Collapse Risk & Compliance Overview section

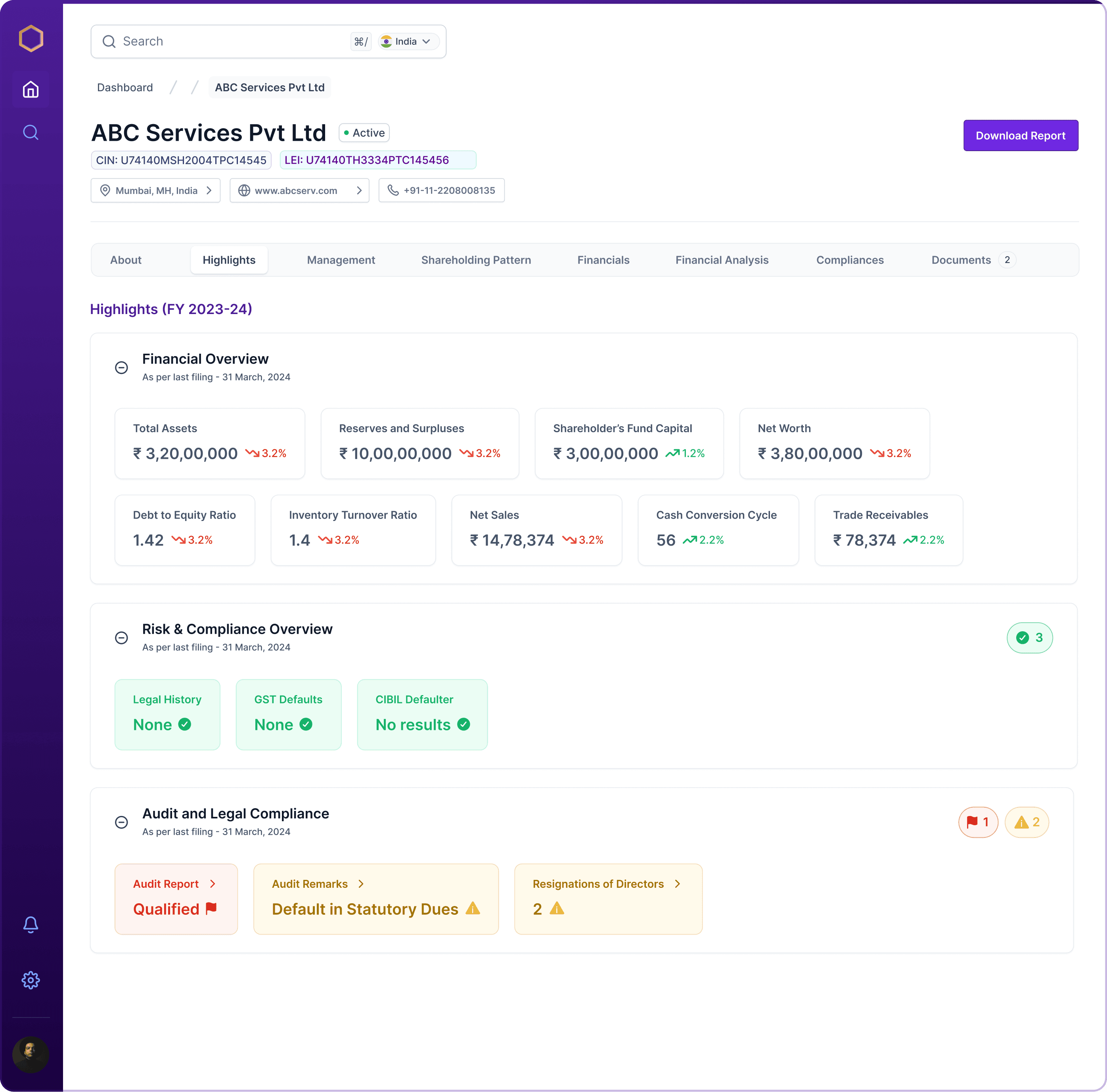121,638
